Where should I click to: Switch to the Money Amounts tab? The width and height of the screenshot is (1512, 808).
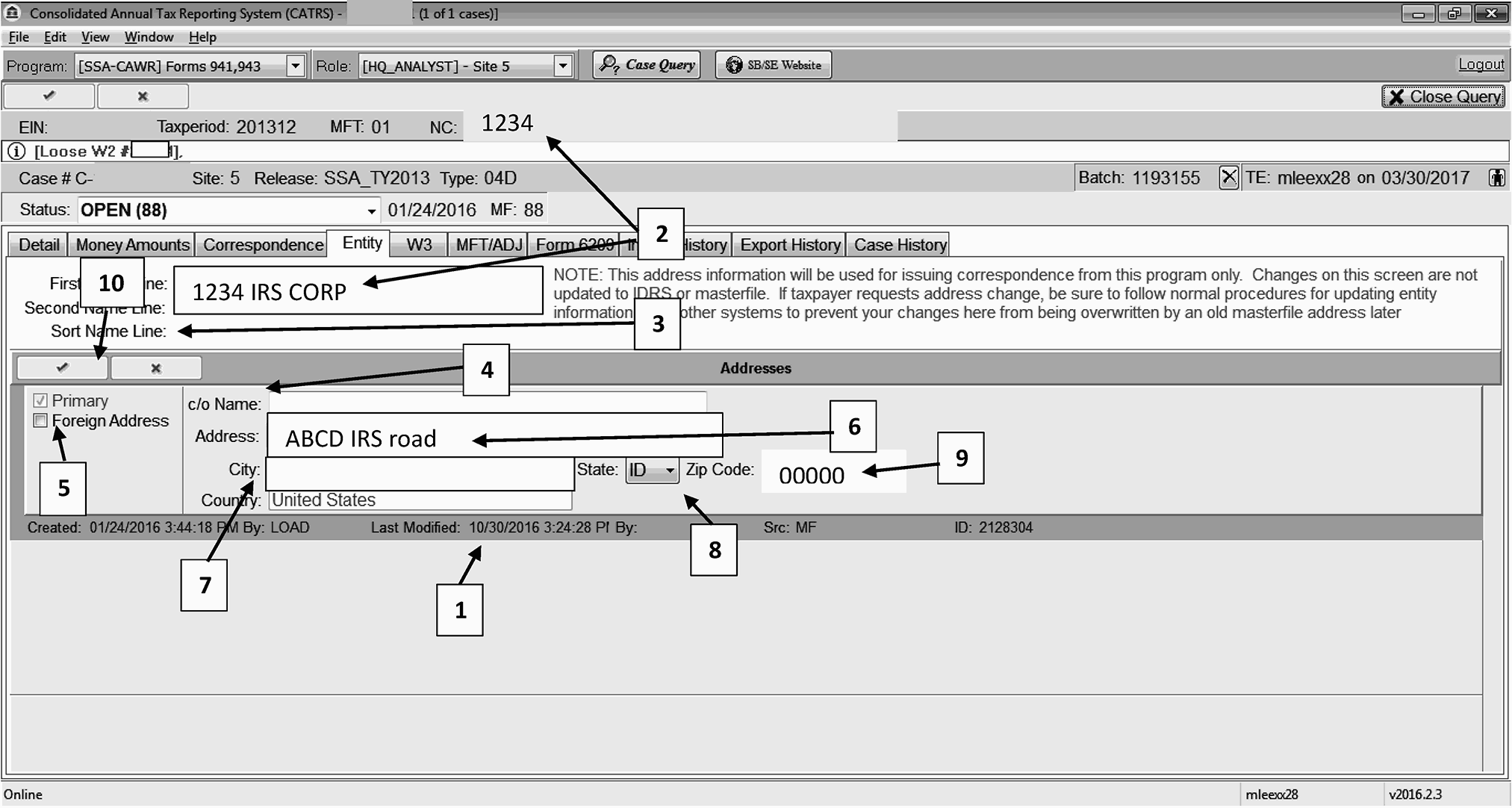[x=132, y=245]
